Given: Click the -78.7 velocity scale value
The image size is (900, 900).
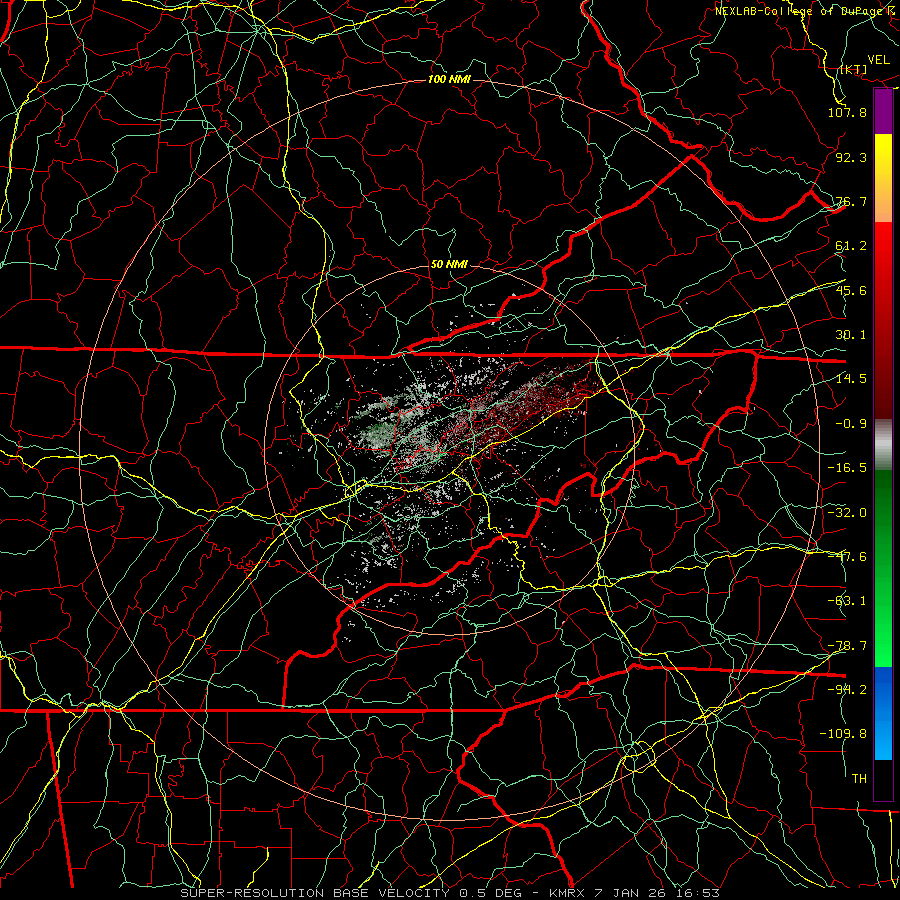Looking at the screenshot, I should [847, 646].
